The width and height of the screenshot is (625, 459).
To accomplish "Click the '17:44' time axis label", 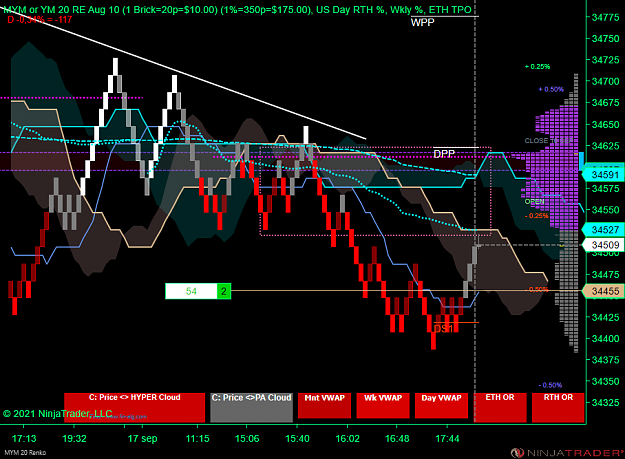I will (x=447, y=439).
